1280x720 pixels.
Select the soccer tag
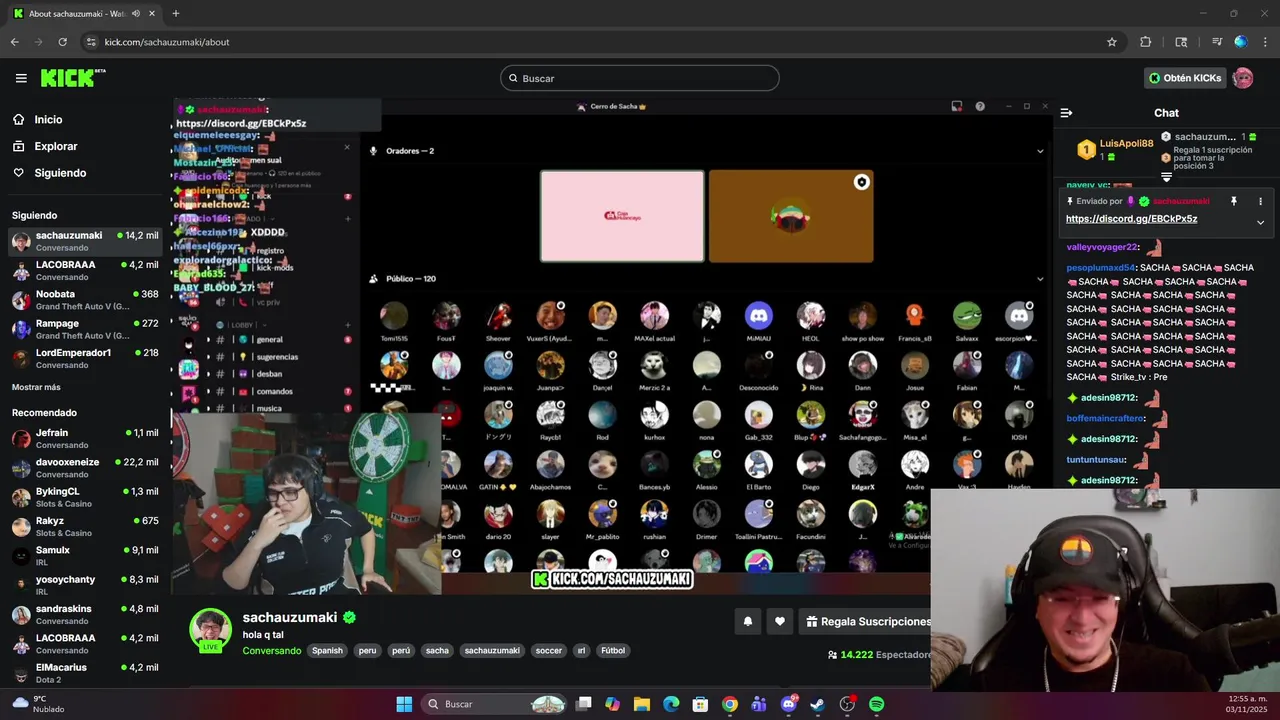(x=549, y=651)
